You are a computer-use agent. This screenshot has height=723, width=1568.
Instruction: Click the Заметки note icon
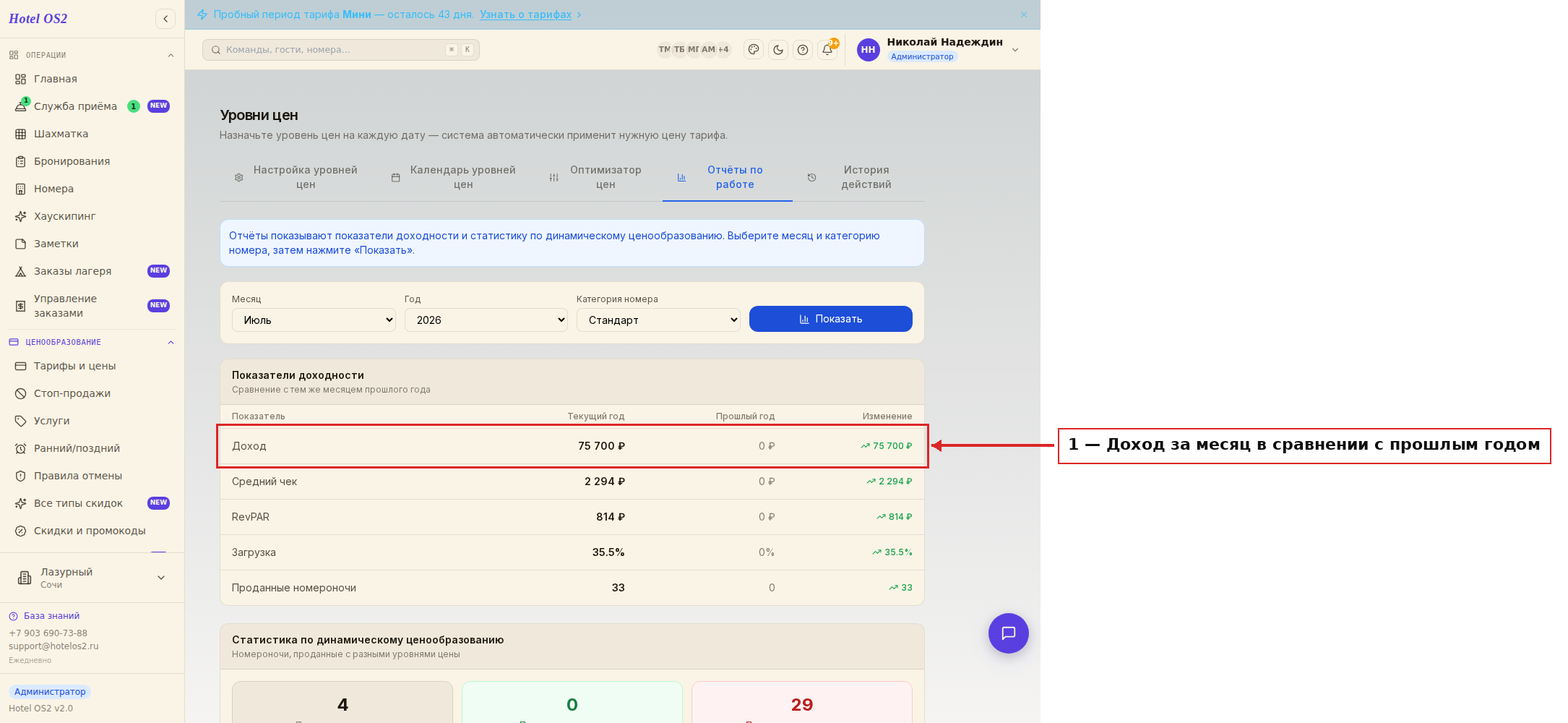(x=21, y=244)
